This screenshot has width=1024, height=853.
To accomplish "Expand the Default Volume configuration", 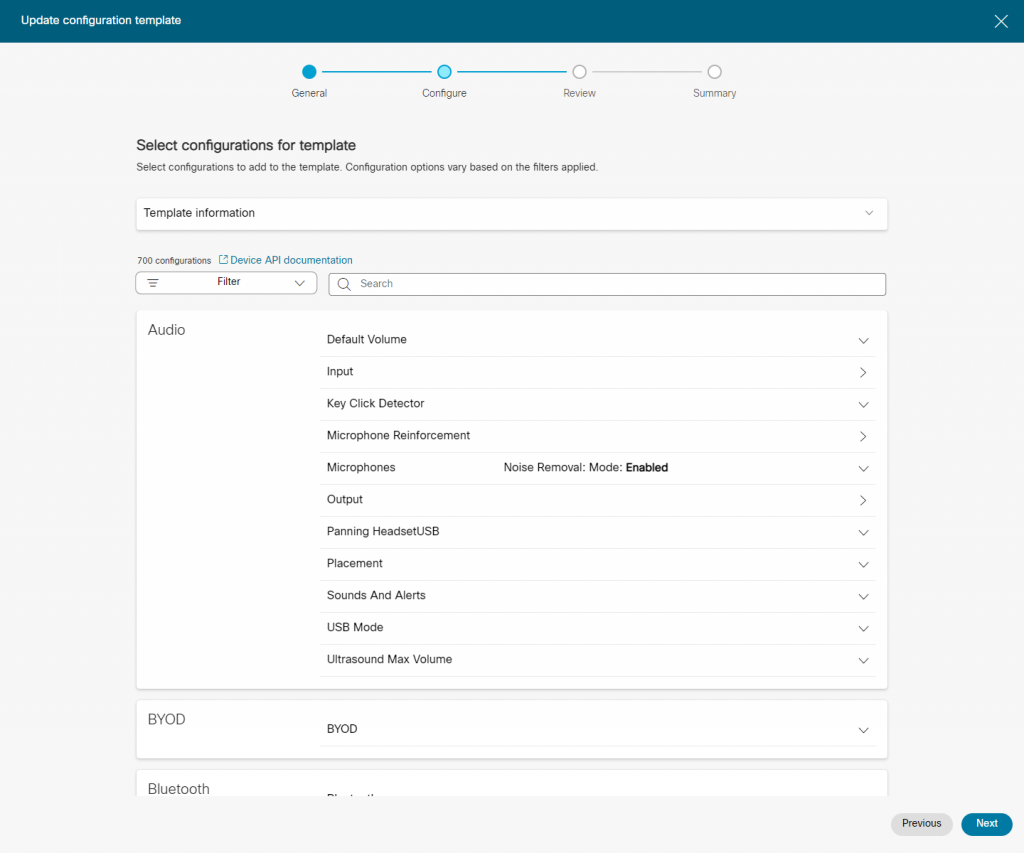I will coord(863,340).
